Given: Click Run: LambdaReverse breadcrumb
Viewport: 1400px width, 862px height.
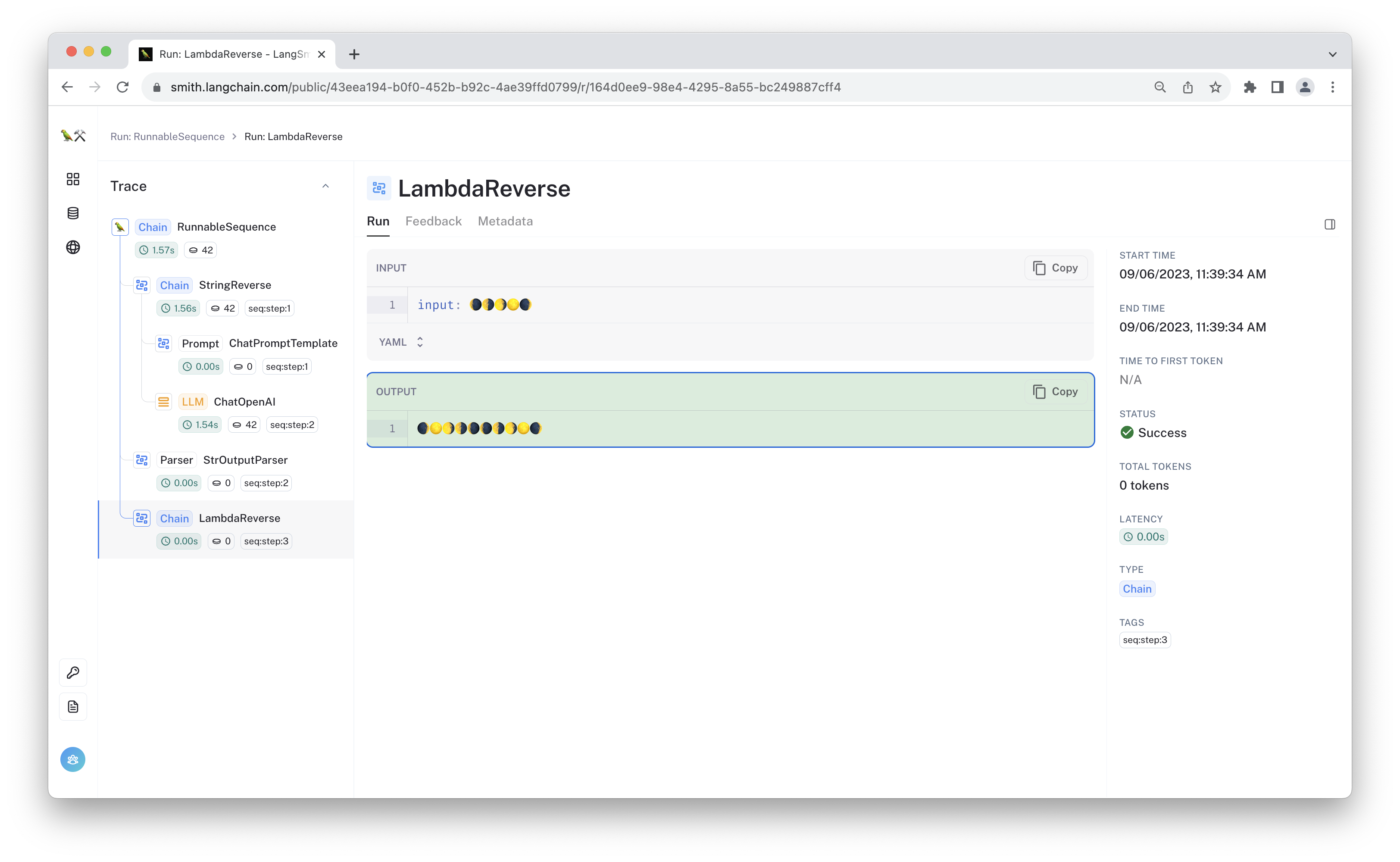Looking at the screenshot, I should [x=294, y=136].
